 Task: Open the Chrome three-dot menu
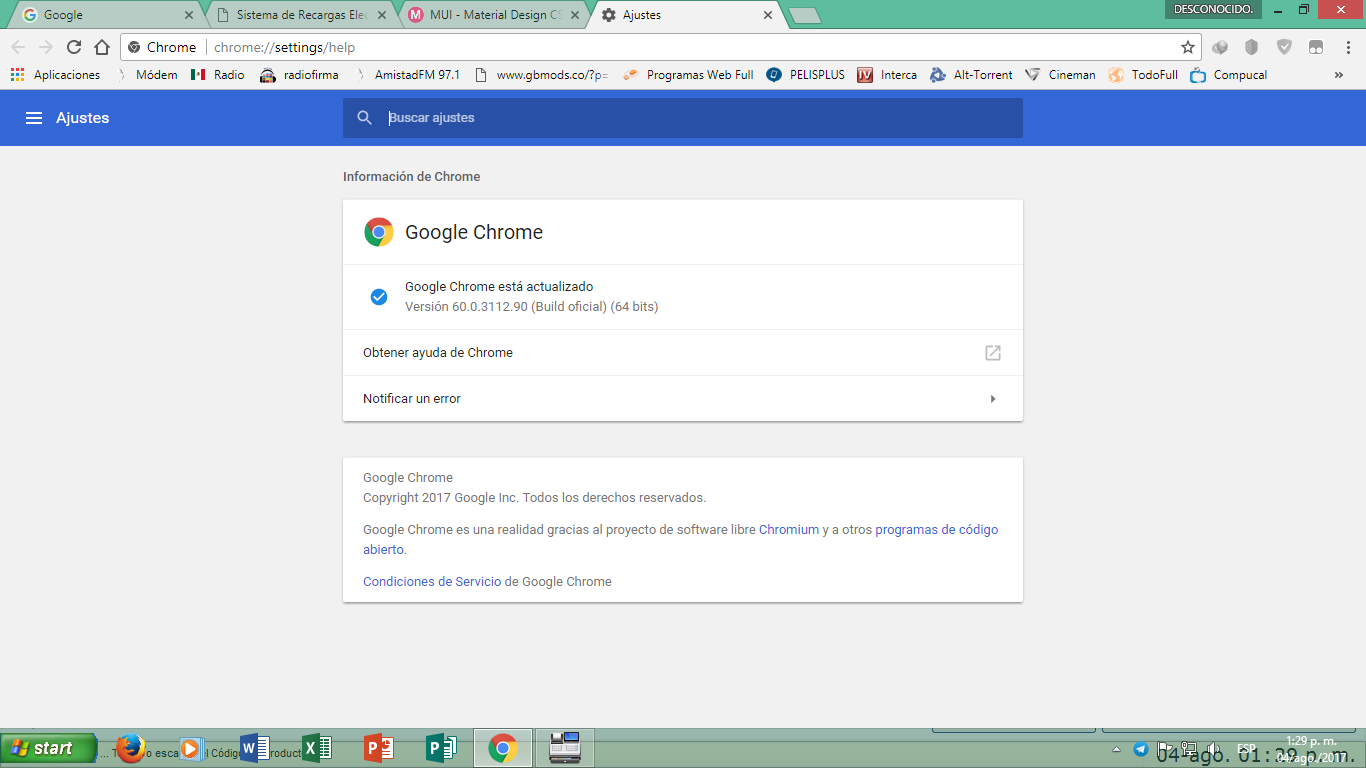(x=1349, y=47)
